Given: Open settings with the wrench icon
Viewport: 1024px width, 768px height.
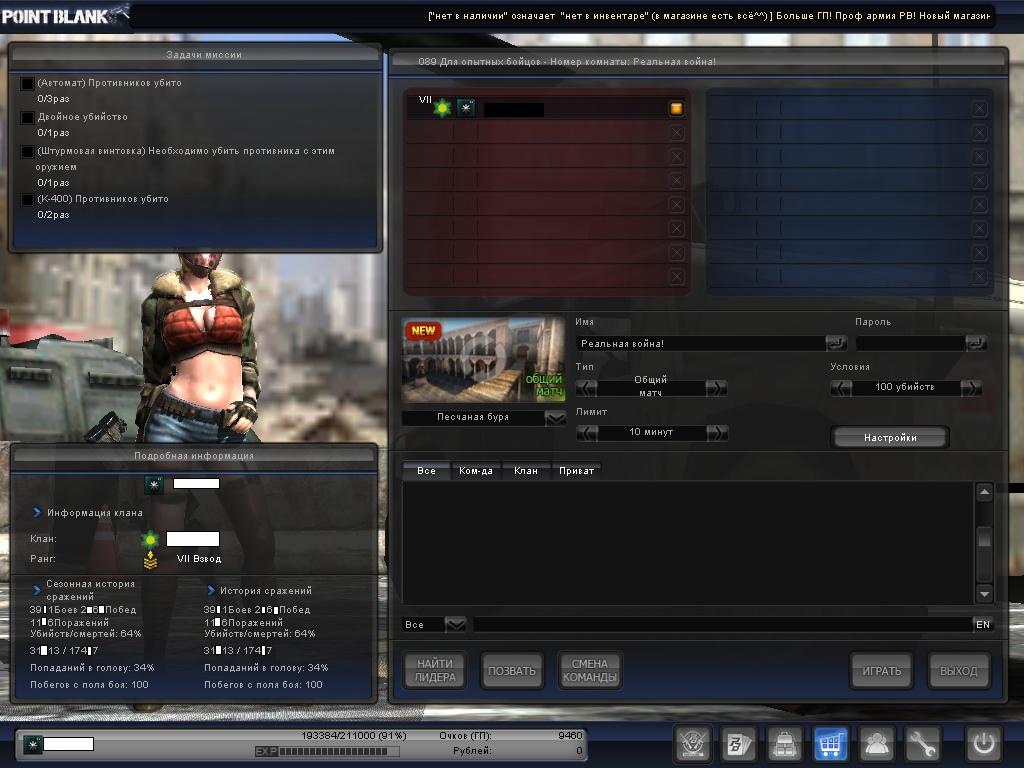Looking at the screenshot, I should coord(923,744).
